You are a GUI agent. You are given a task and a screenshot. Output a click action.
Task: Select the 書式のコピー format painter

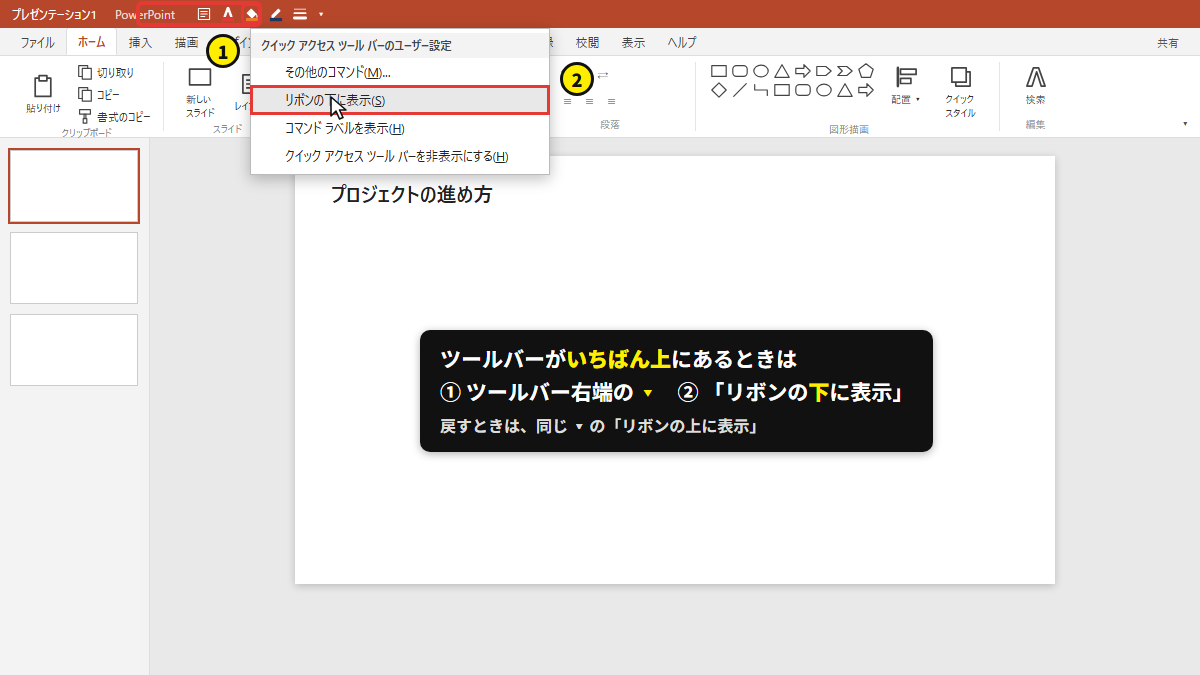115,117
